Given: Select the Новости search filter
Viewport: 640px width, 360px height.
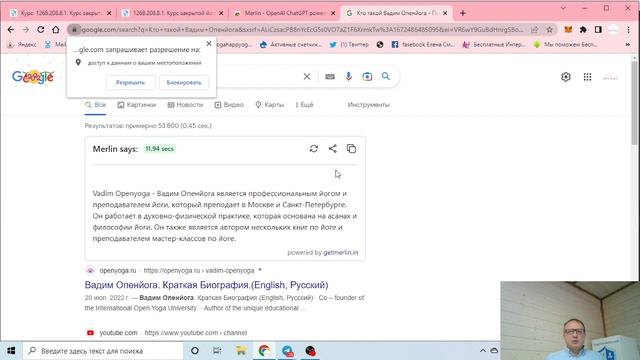Looking at the screenshot, I should (185, 105).
